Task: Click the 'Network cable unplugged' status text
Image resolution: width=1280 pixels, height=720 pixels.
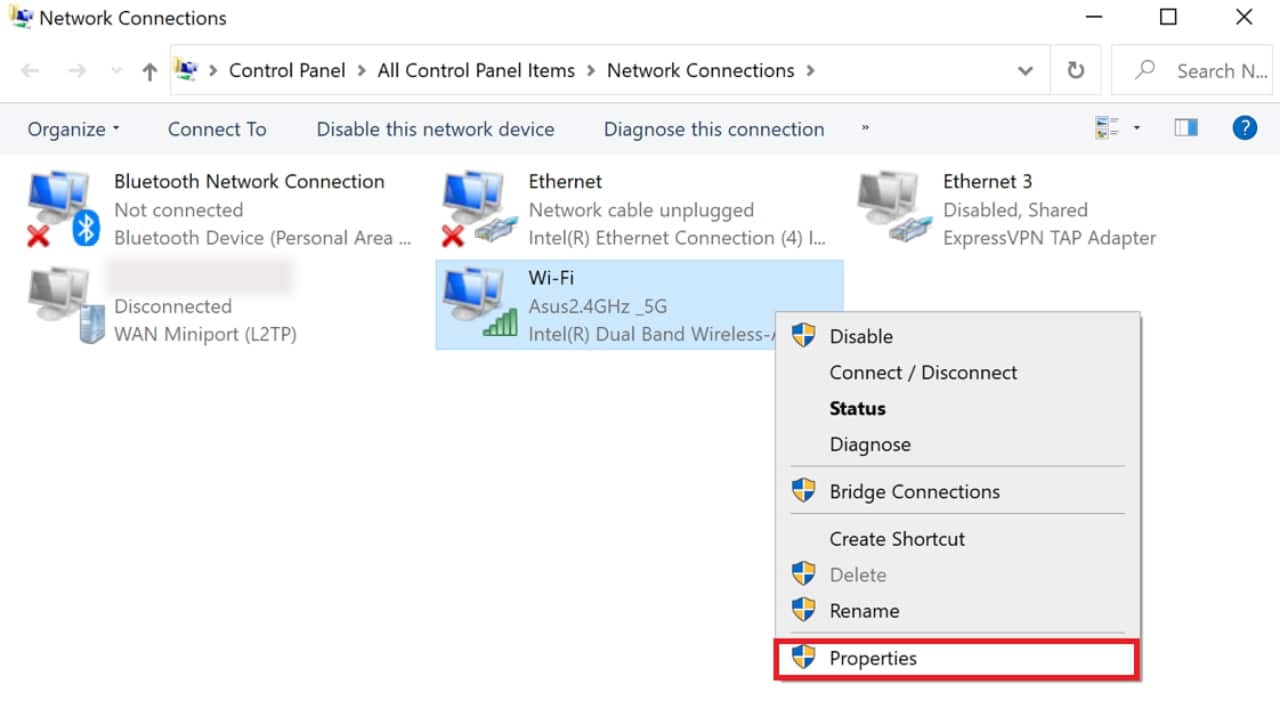Action: pos(641,210)
